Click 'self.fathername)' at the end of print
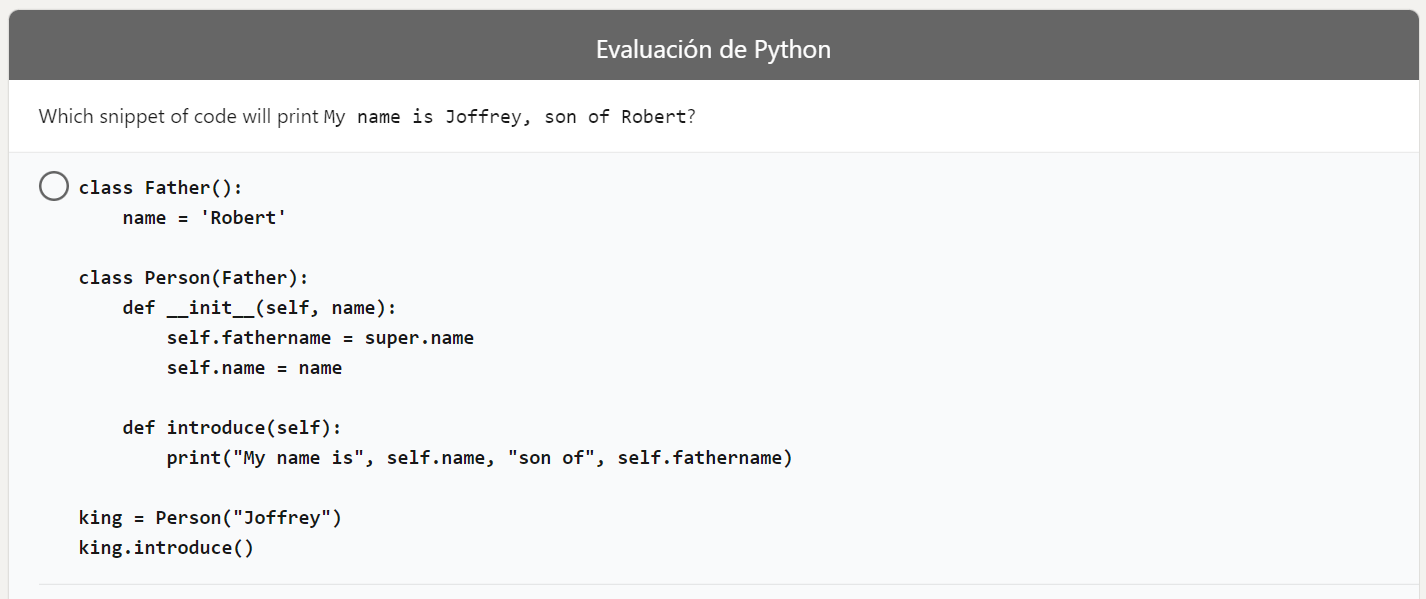The image size is (1426, 599). (705, 458)
